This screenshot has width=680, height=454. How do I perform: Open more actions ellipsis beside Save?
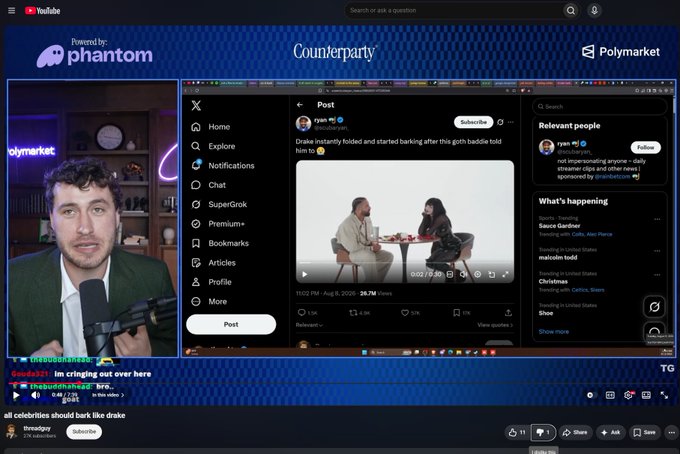tap(672, 432)
